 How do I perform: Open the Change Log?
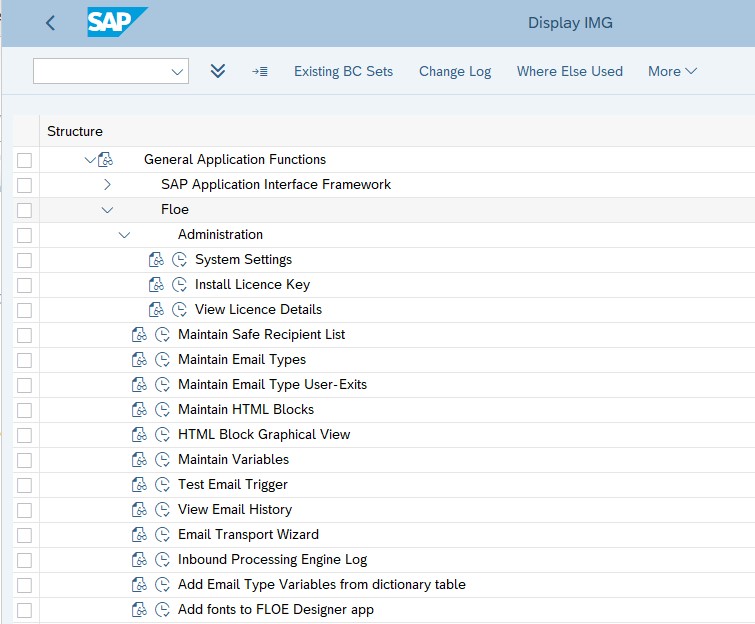tap(455, 71)
